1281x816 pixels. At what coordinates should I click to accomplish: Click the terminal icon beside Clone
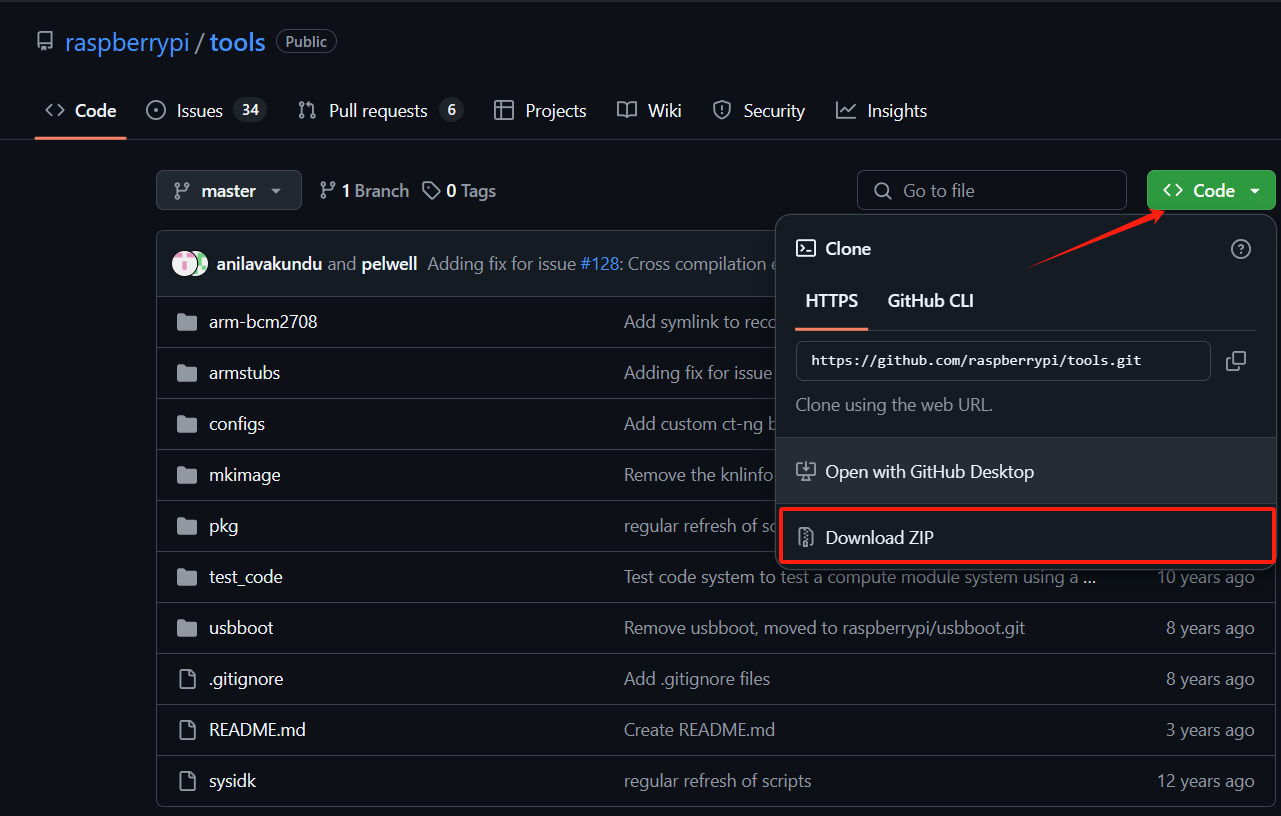tap(805, 249)
